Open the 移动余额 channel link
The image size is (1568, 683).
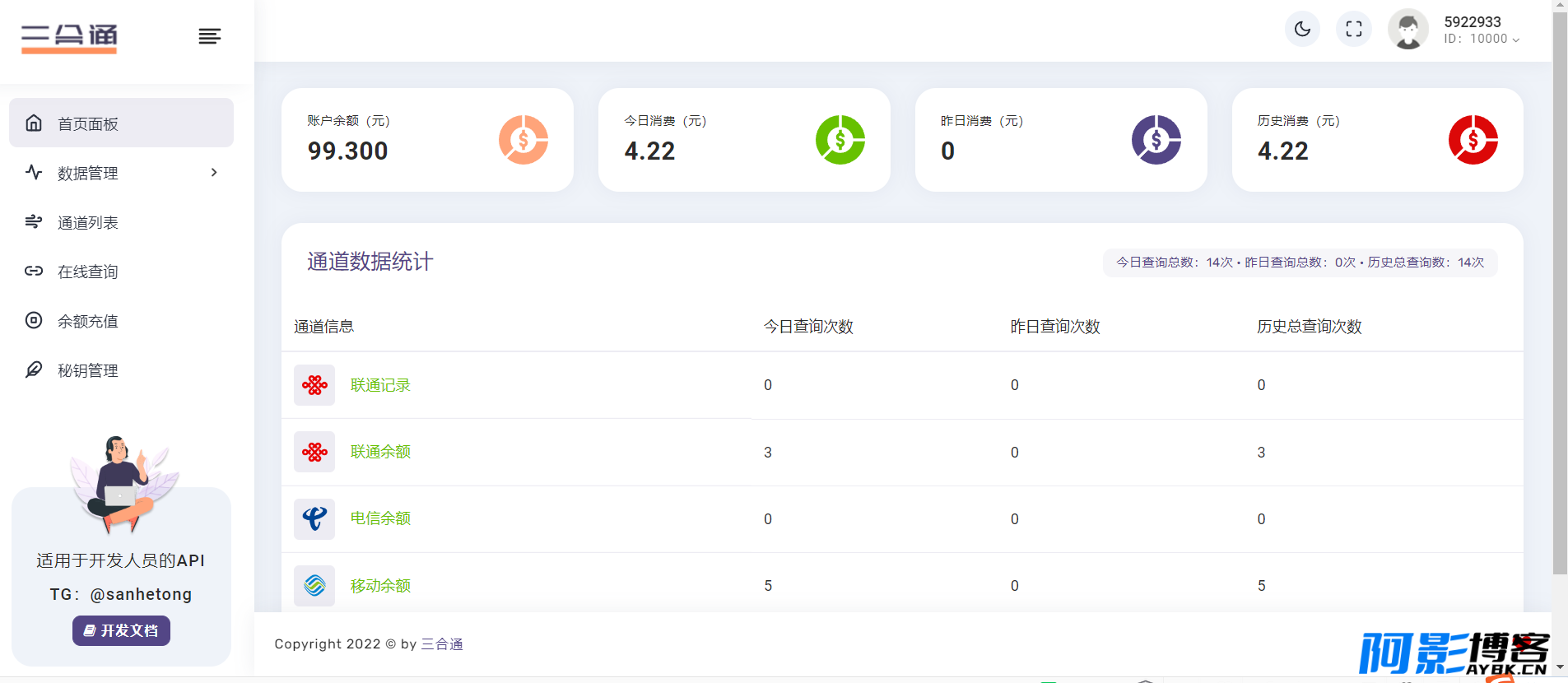point(380,586)
